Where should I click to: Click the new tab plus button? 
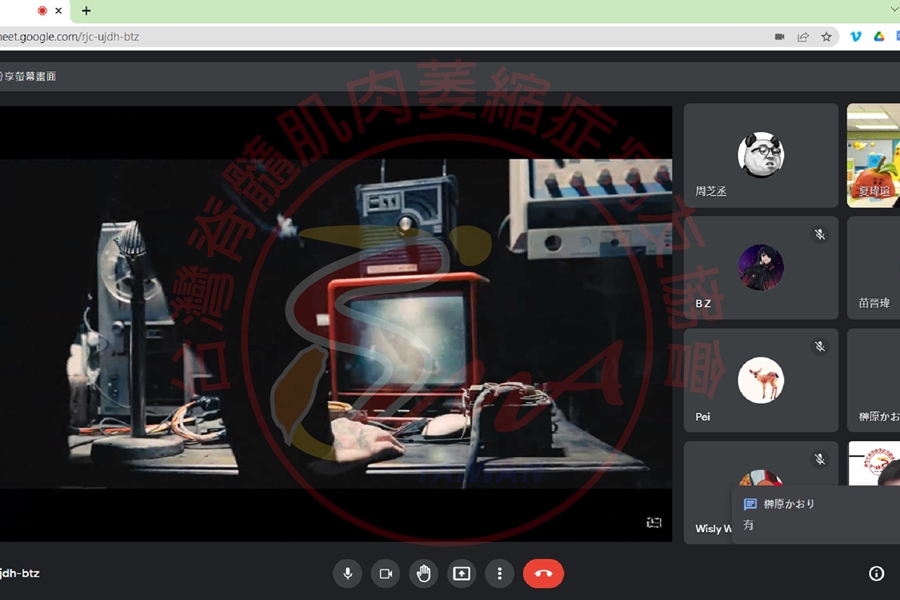click(x=86, y=10)
